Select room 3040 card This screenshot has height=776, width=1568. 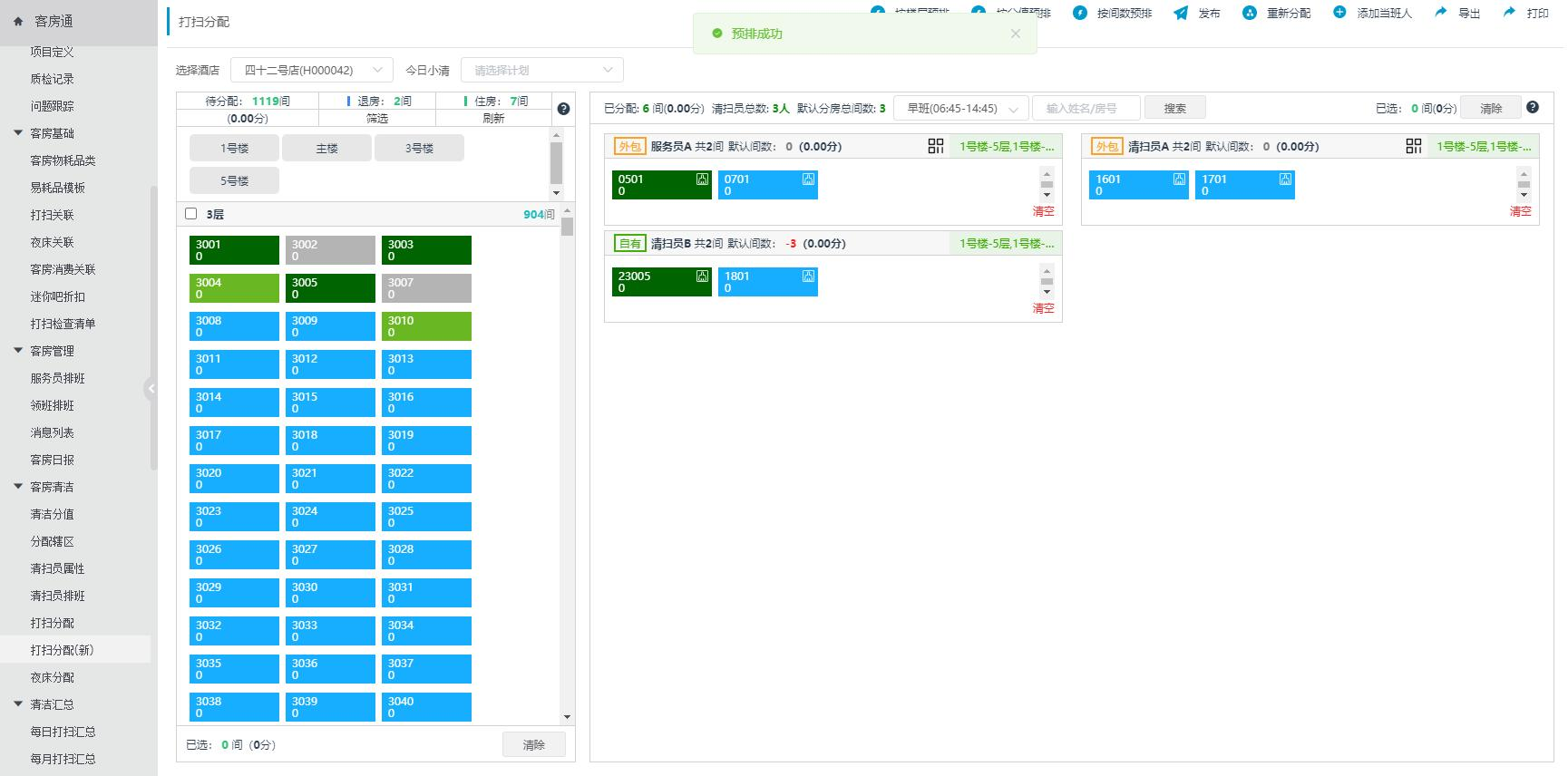pyautogui.click(x=426, y=707)
